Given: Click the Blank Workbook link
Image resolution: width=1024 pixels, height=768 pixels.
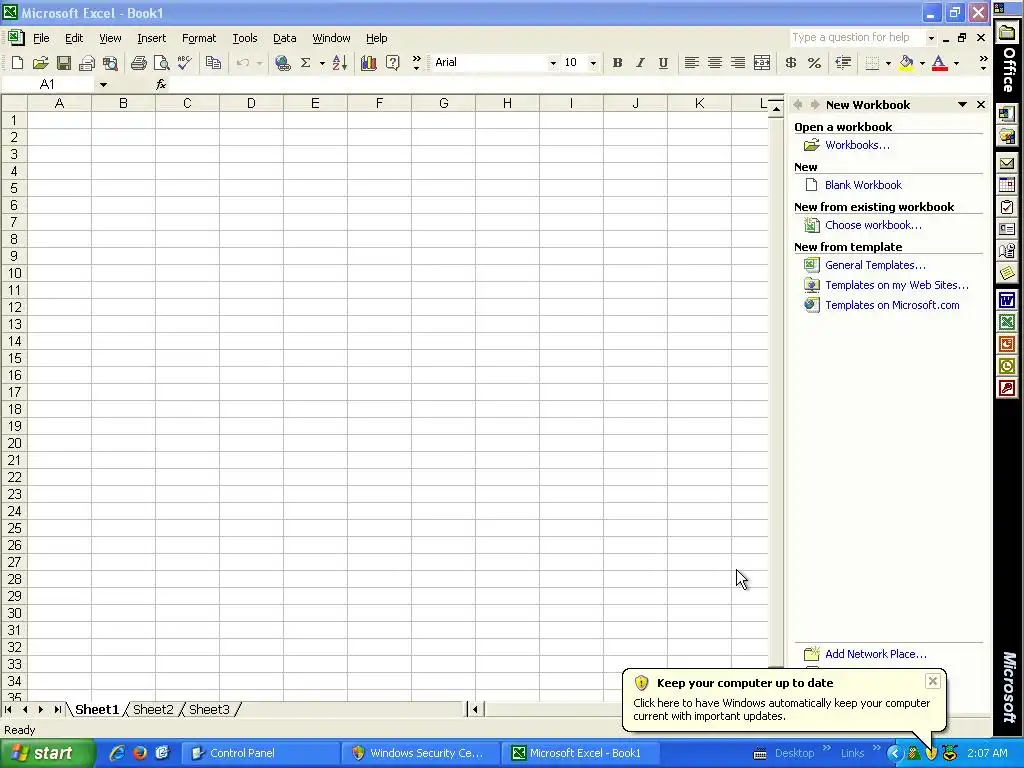Looking at the screenshot, I should click(863, 185).
